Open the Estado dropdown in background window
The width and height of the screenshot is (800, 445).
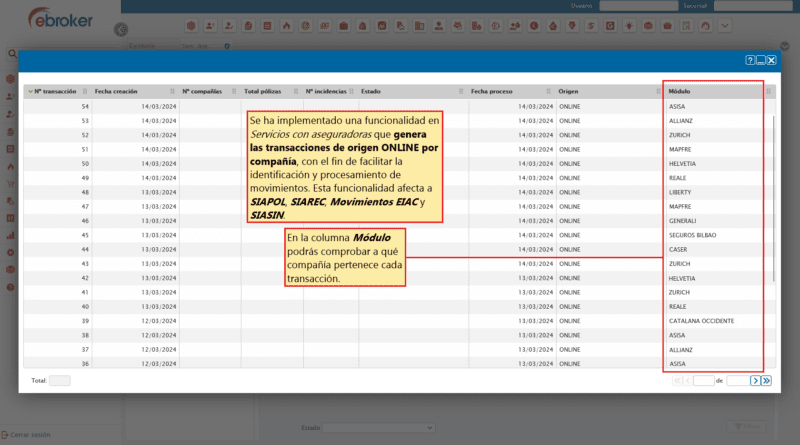coord(379,428)
